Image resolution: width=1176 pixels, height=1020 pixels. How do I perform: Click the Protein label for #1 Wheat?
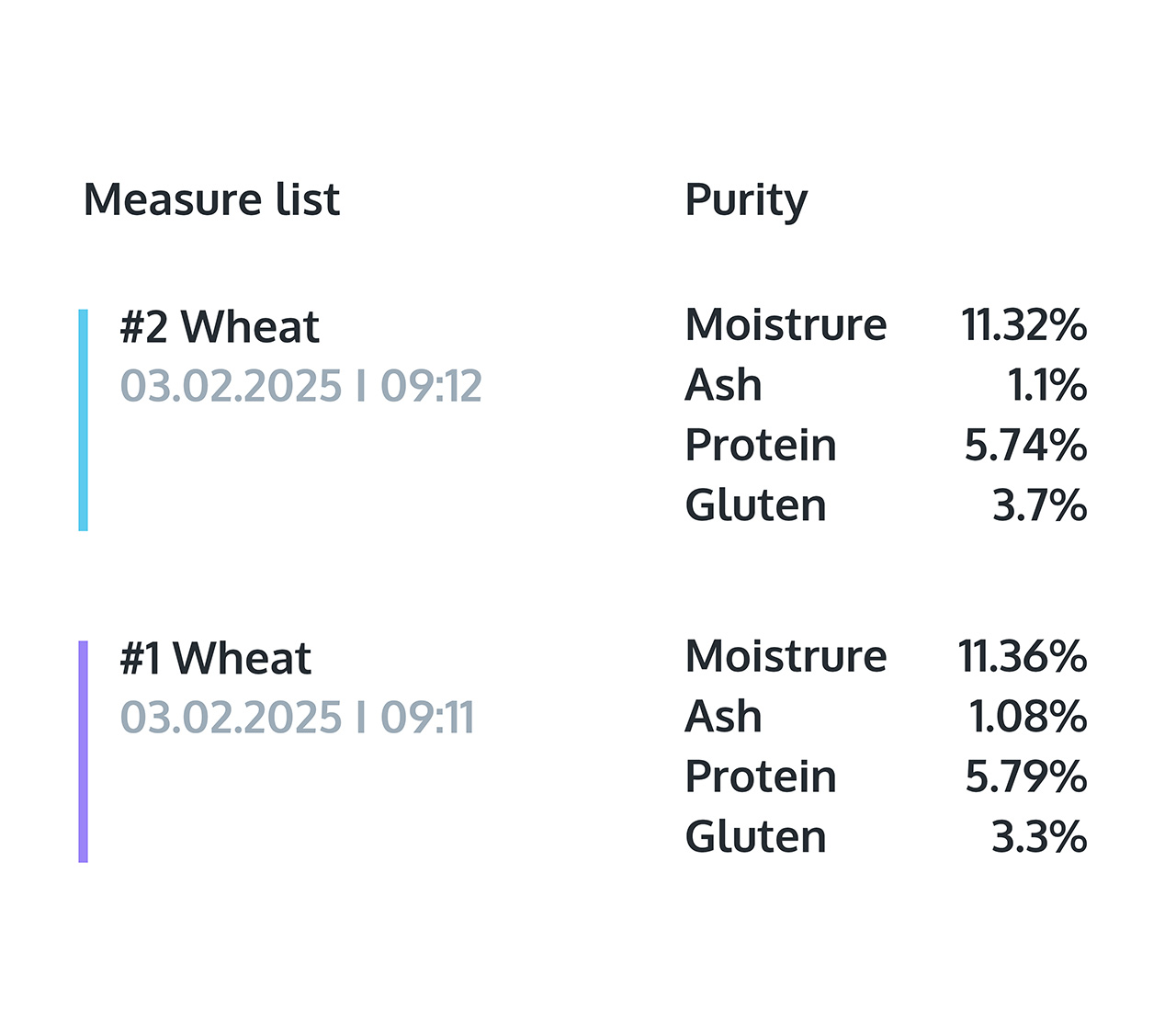tap(761, 777)
